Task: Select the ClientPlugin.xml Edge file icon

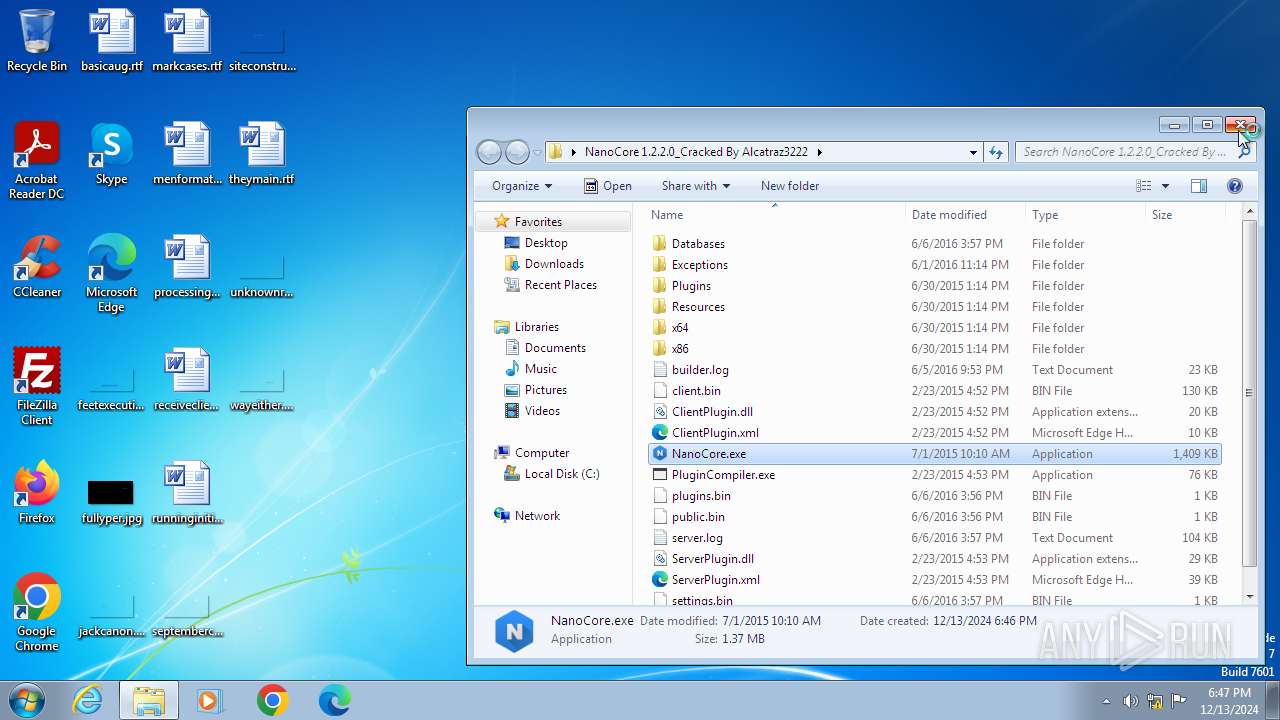Action: pyautogui.click(x=659, y=433)
